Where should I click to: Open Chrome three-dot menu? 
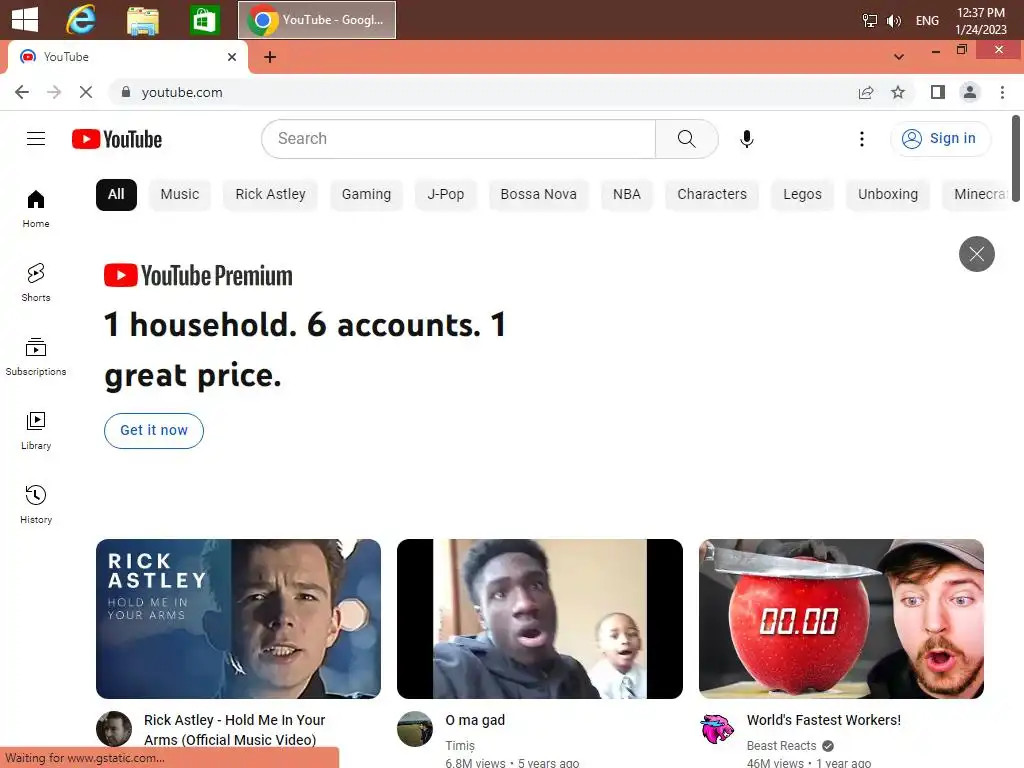(1002, 92)
